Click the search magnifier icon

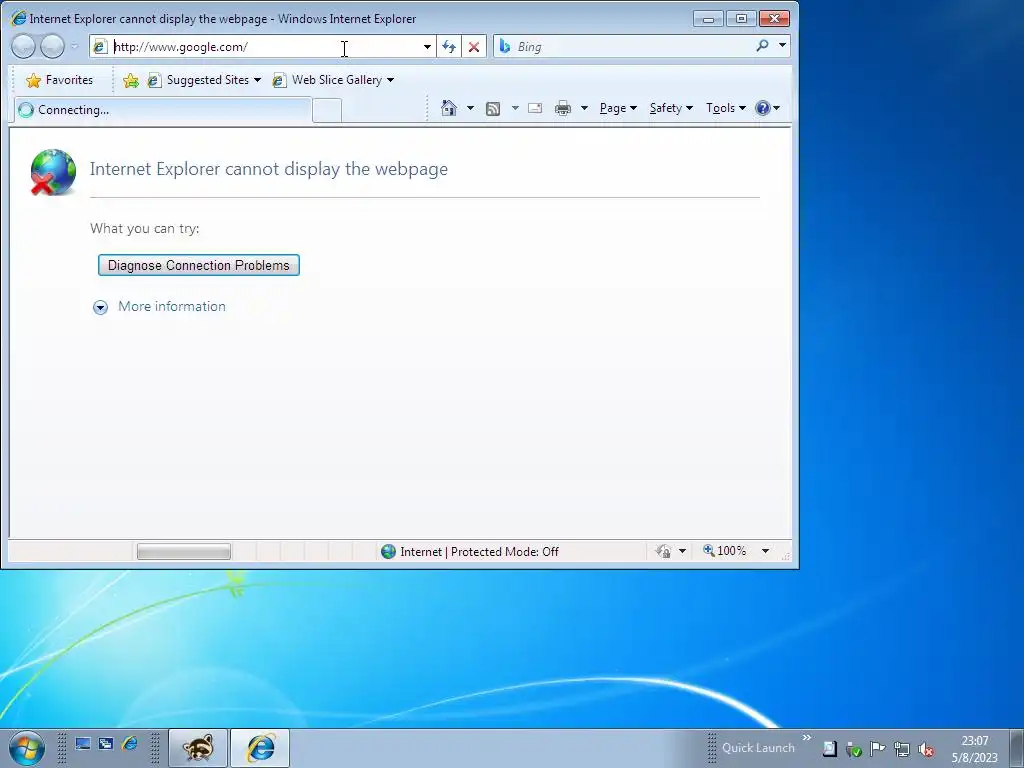(x=762, y=46)
